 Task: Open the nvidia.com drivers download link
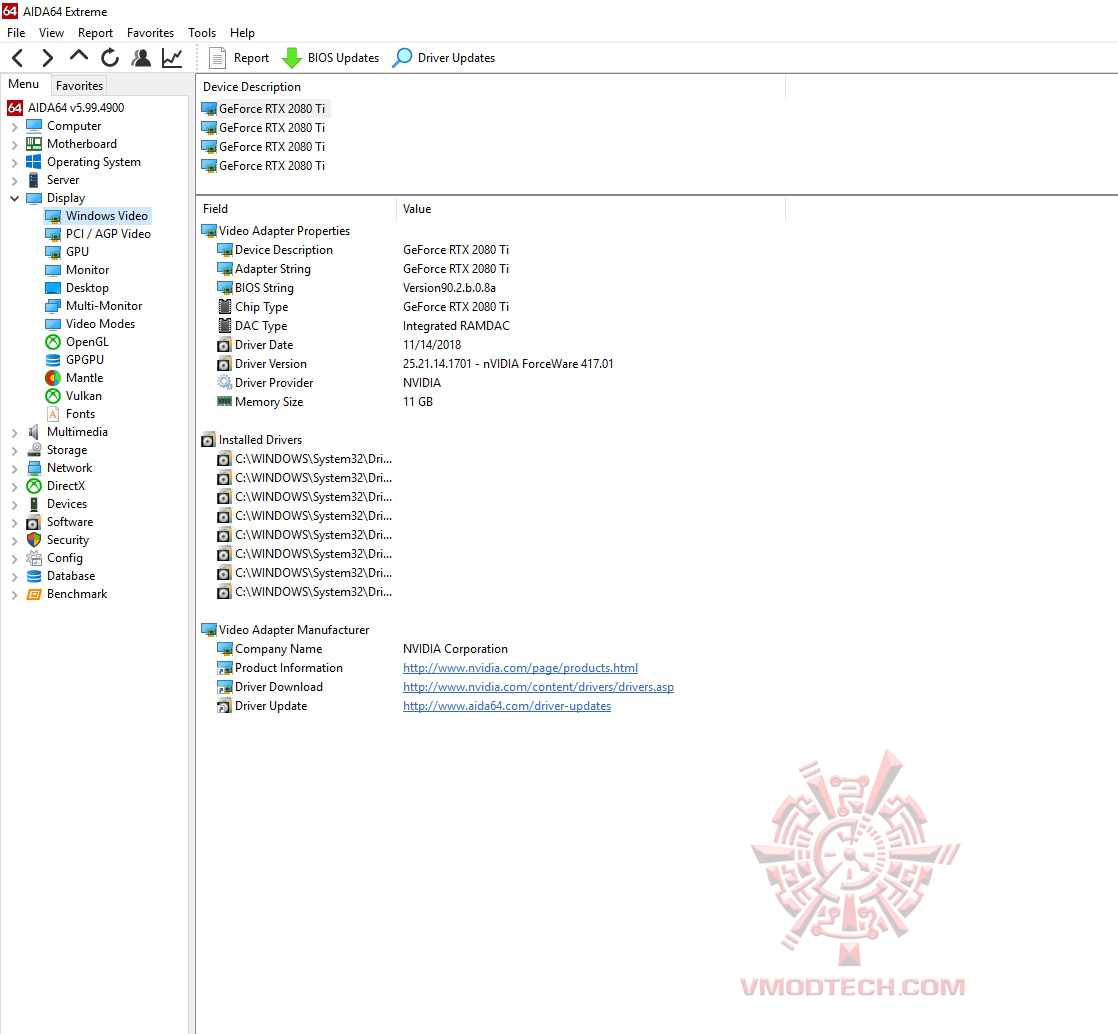click(538, 687)
